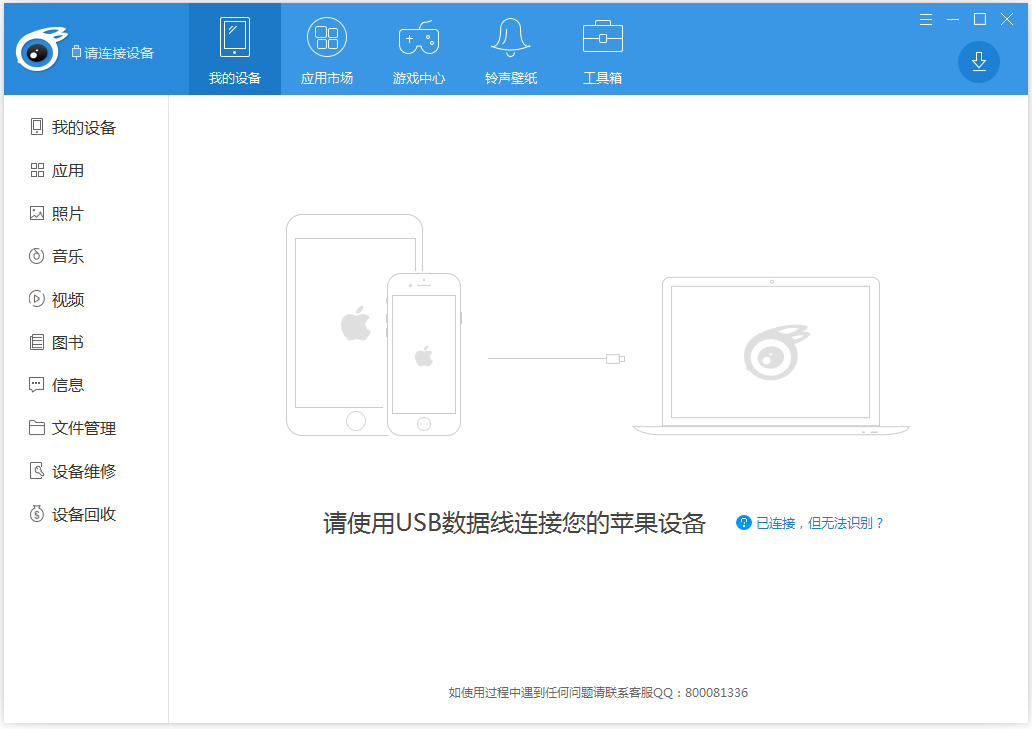Select 我的设备 in the sidebar

click(x=84, y=127)
